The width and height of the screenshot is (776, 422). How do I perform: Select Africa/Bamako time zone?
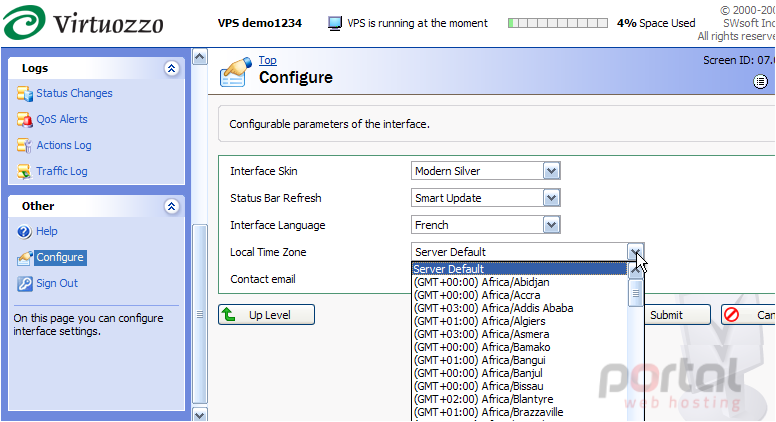click(520, 347)
